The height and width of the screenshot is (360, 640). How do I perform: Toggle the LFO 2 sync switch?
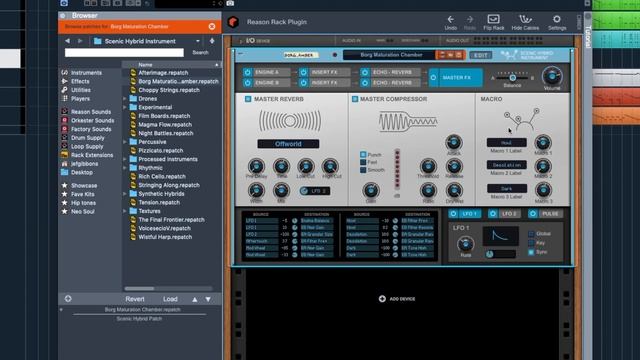(304, 191)
